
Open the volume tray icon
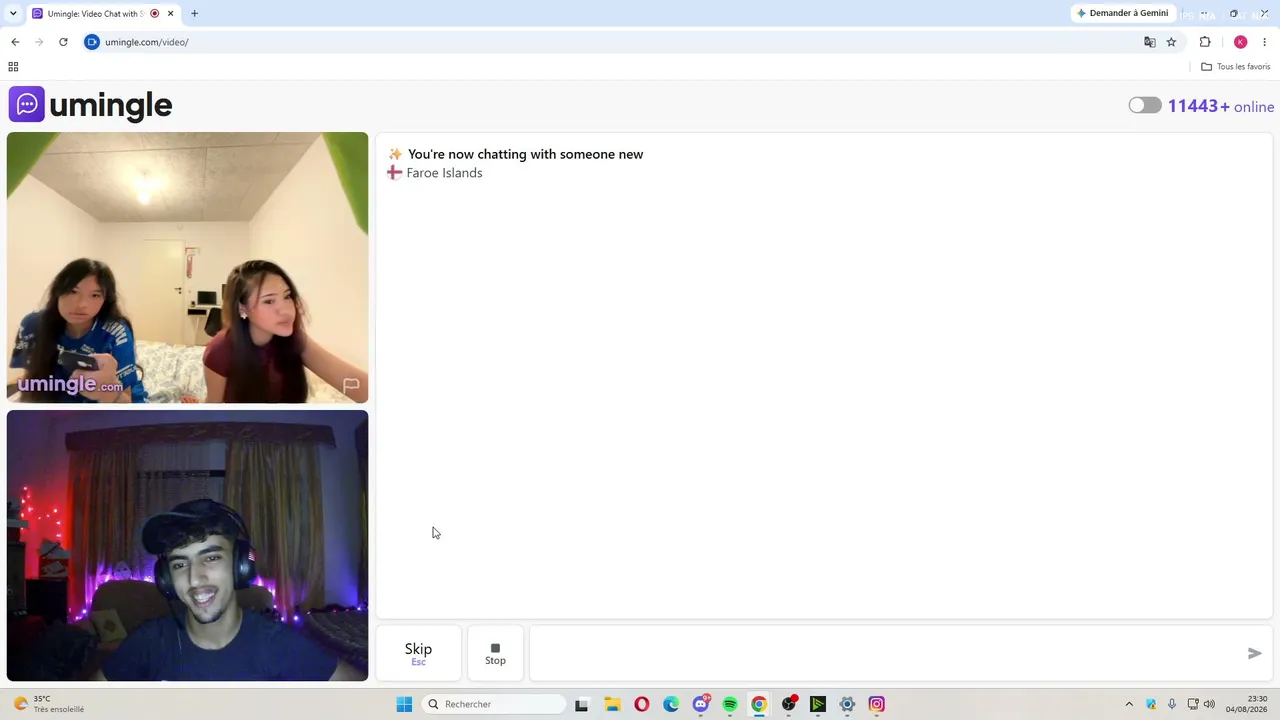(1210, 704)
